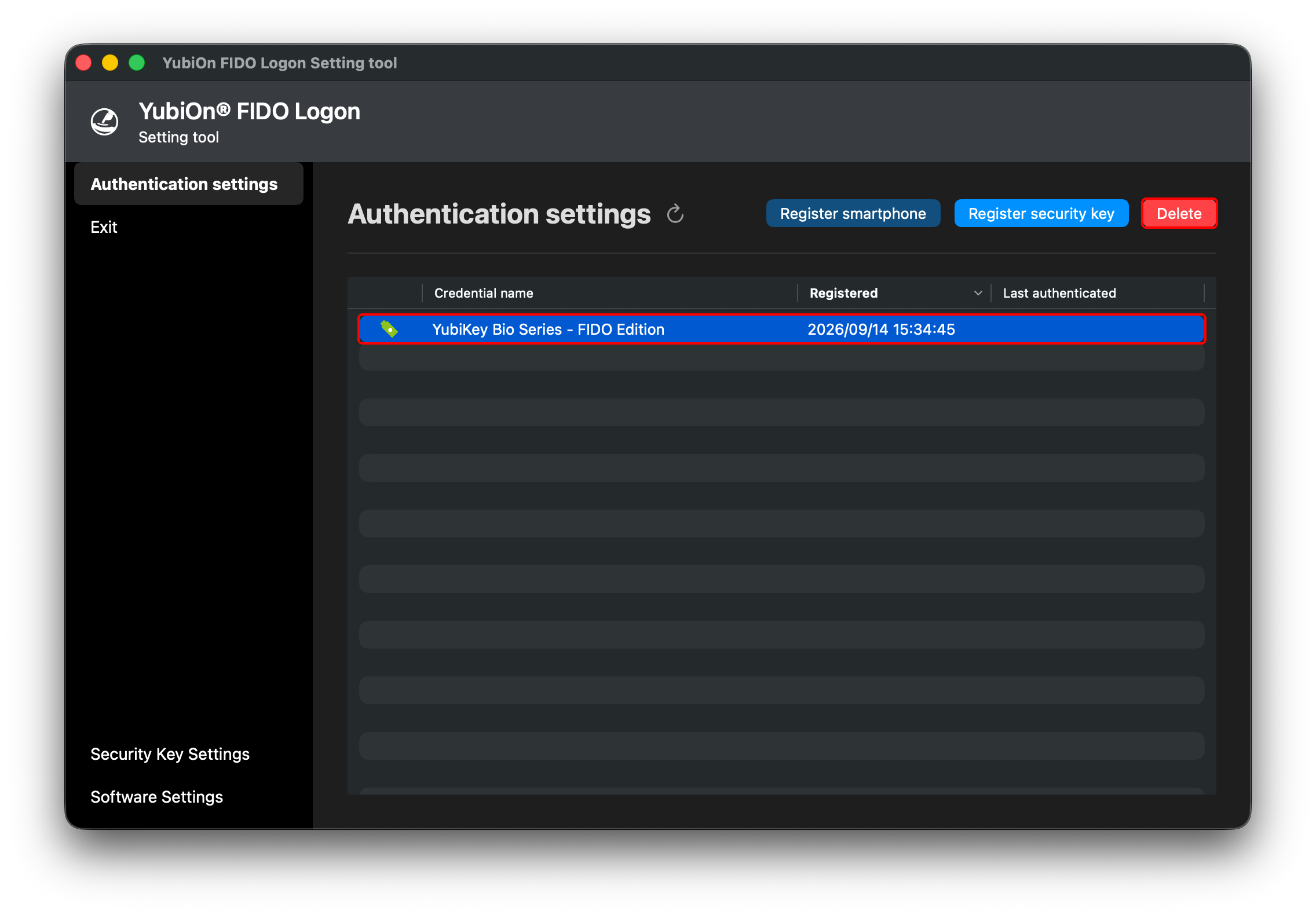
Task: Click the Register smartphone button
Action: pyautogui.click(x=853, y=213)
